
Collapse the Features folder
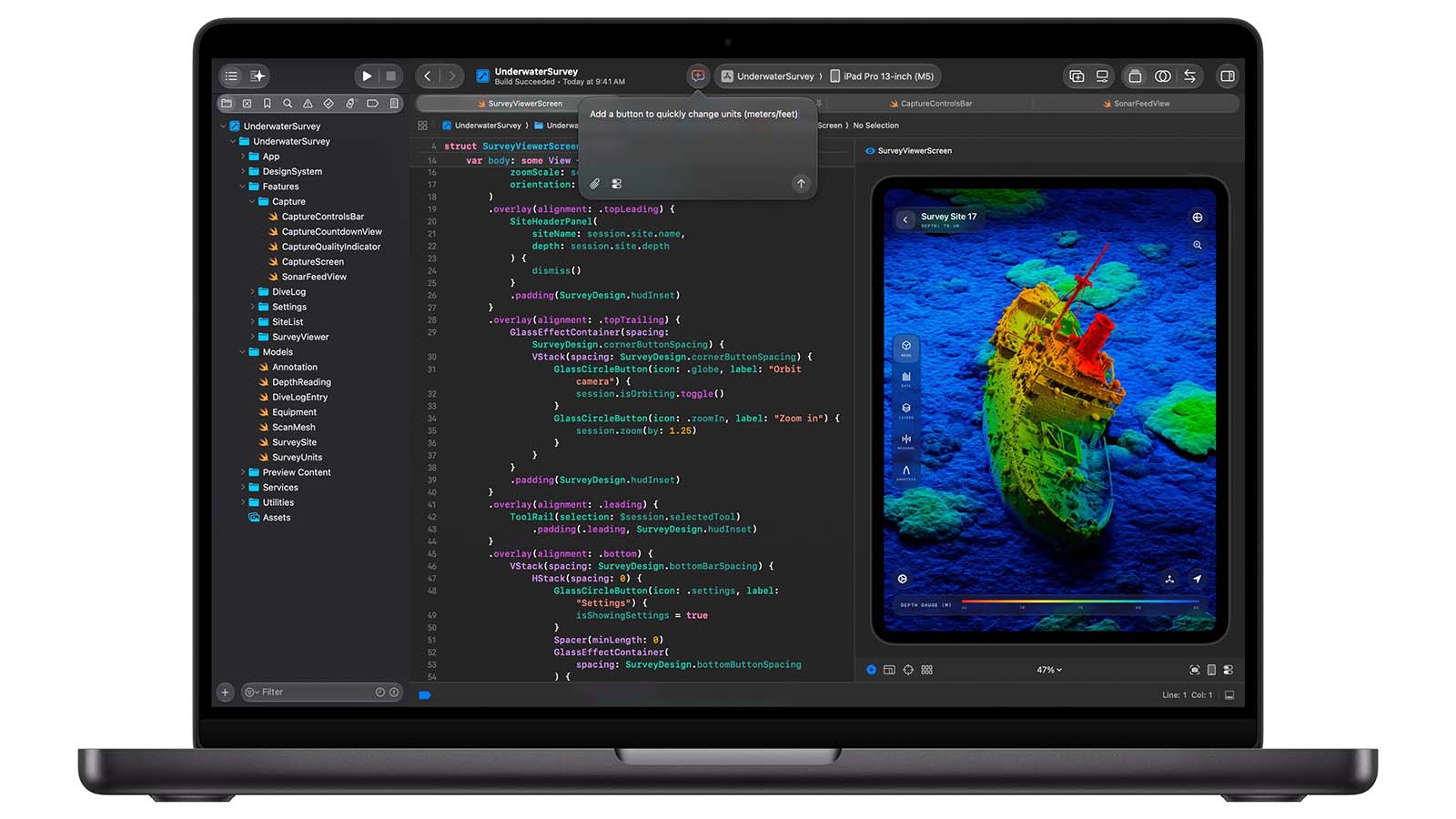[243, 187]
